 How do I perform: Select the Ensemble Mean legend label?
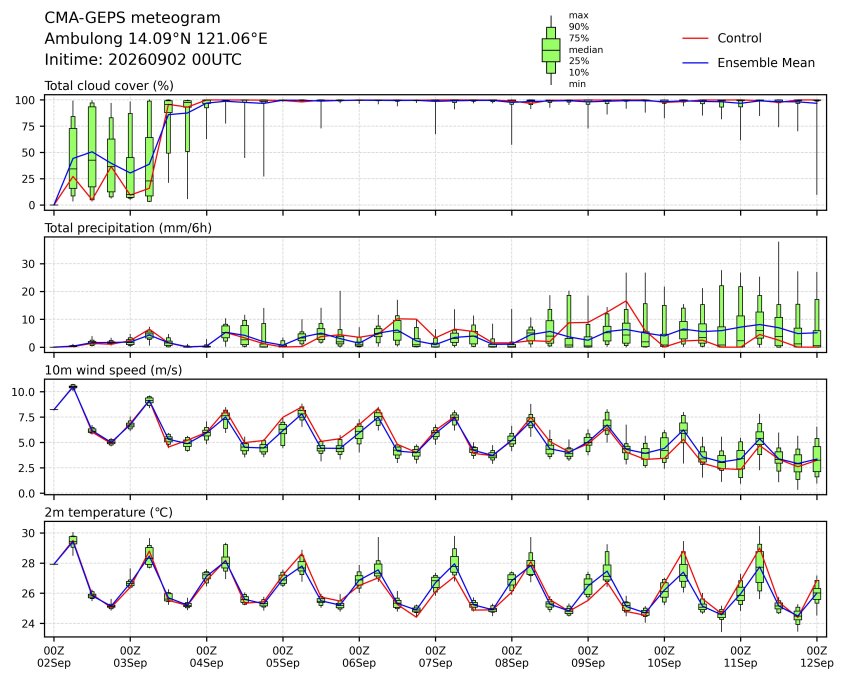pyautogui.click(x=766, y=63)
